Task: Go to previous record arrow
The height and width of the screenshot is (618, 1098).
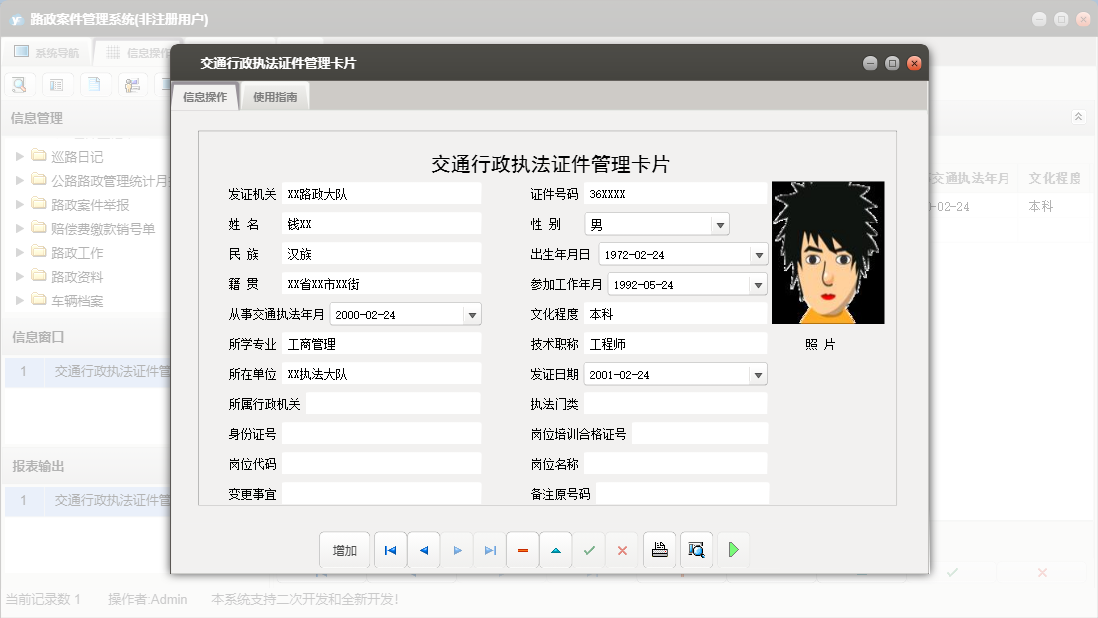Action: tap(424, 550)
